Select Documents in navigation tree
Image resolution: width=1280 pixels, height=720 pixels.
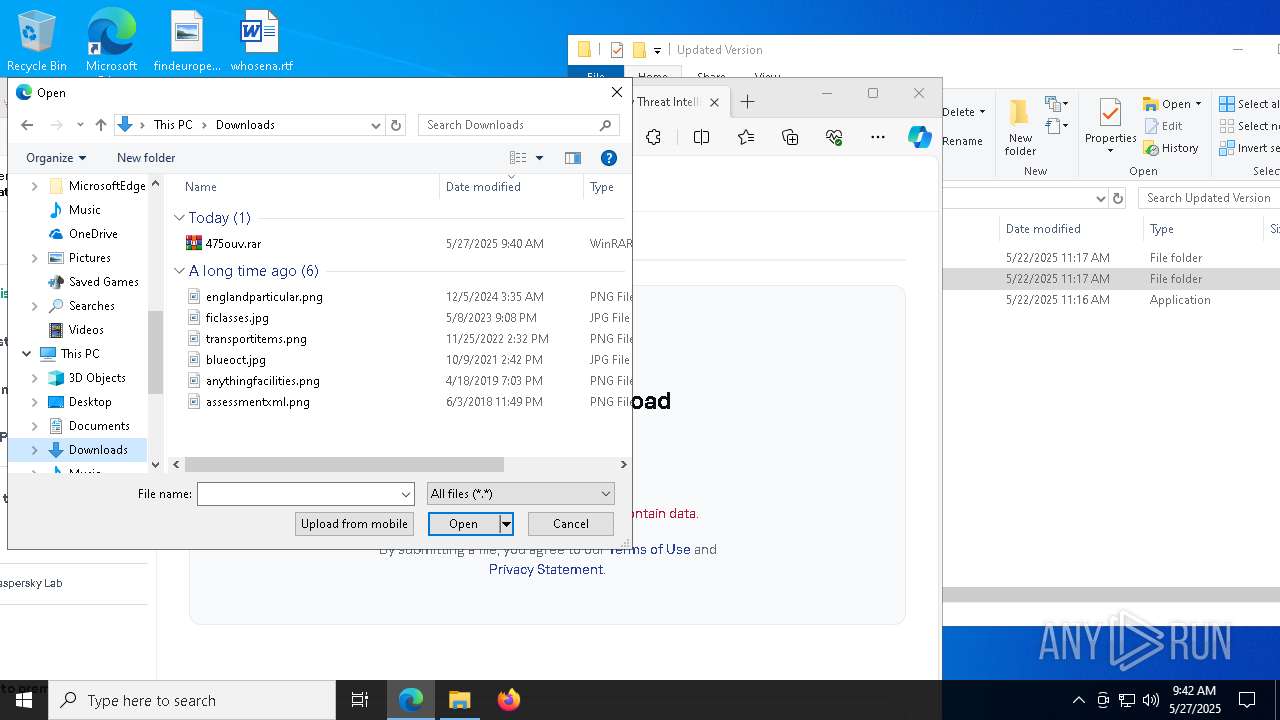tap(99, 426)
